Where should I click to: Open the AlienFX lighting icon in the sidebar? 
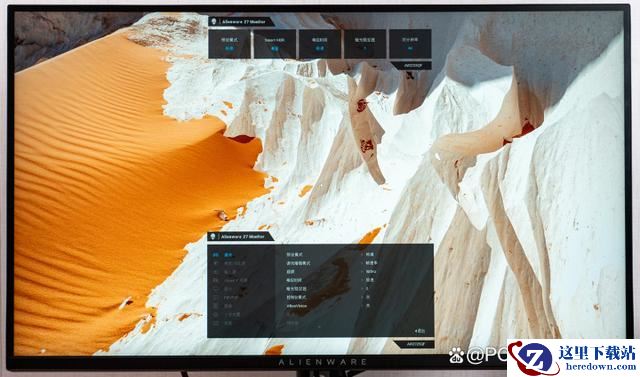[x=215, y=280]
